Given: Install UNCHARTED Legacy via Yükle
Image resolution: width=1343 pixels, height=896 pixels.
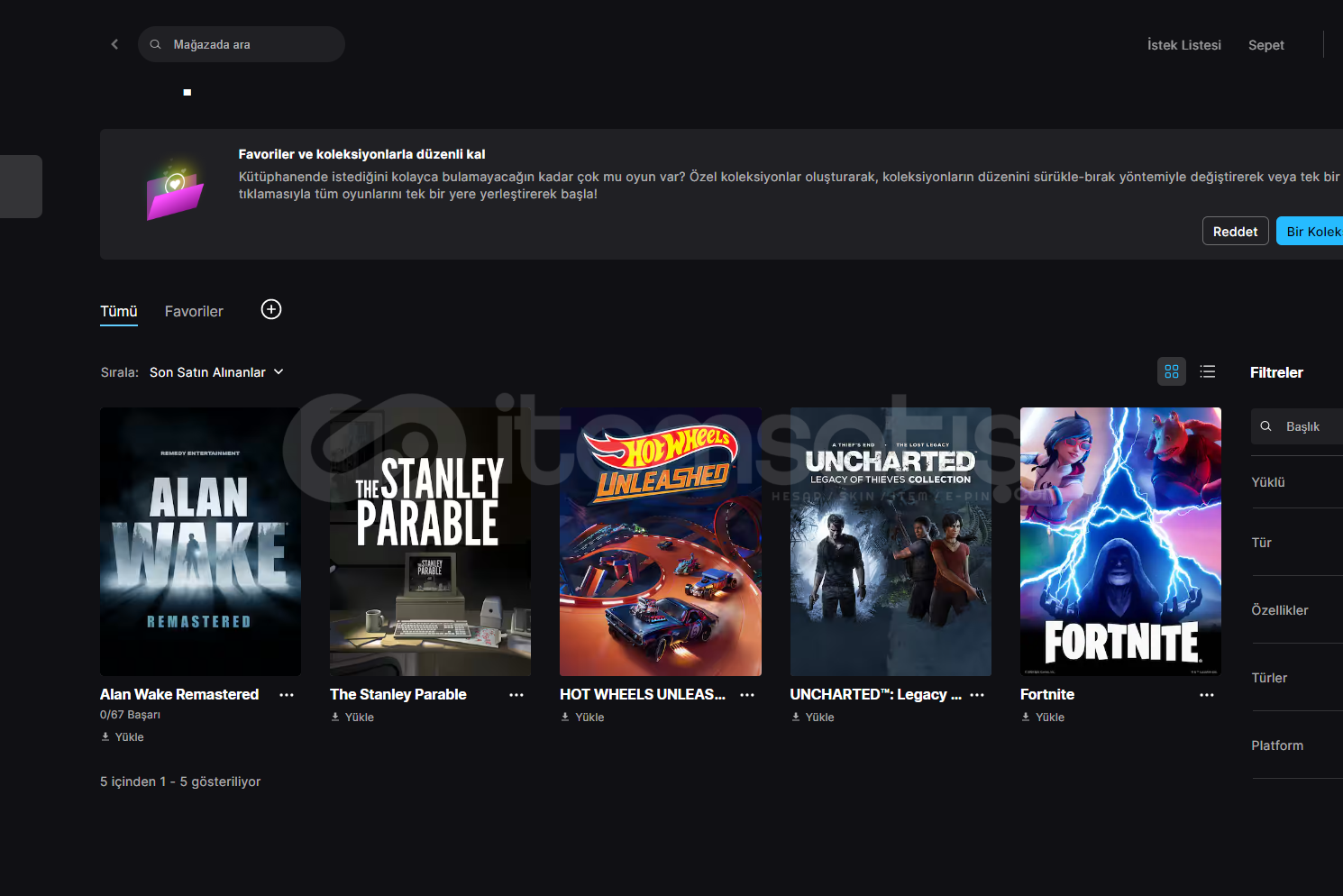Looking at the screenshot, I should 813,718.
